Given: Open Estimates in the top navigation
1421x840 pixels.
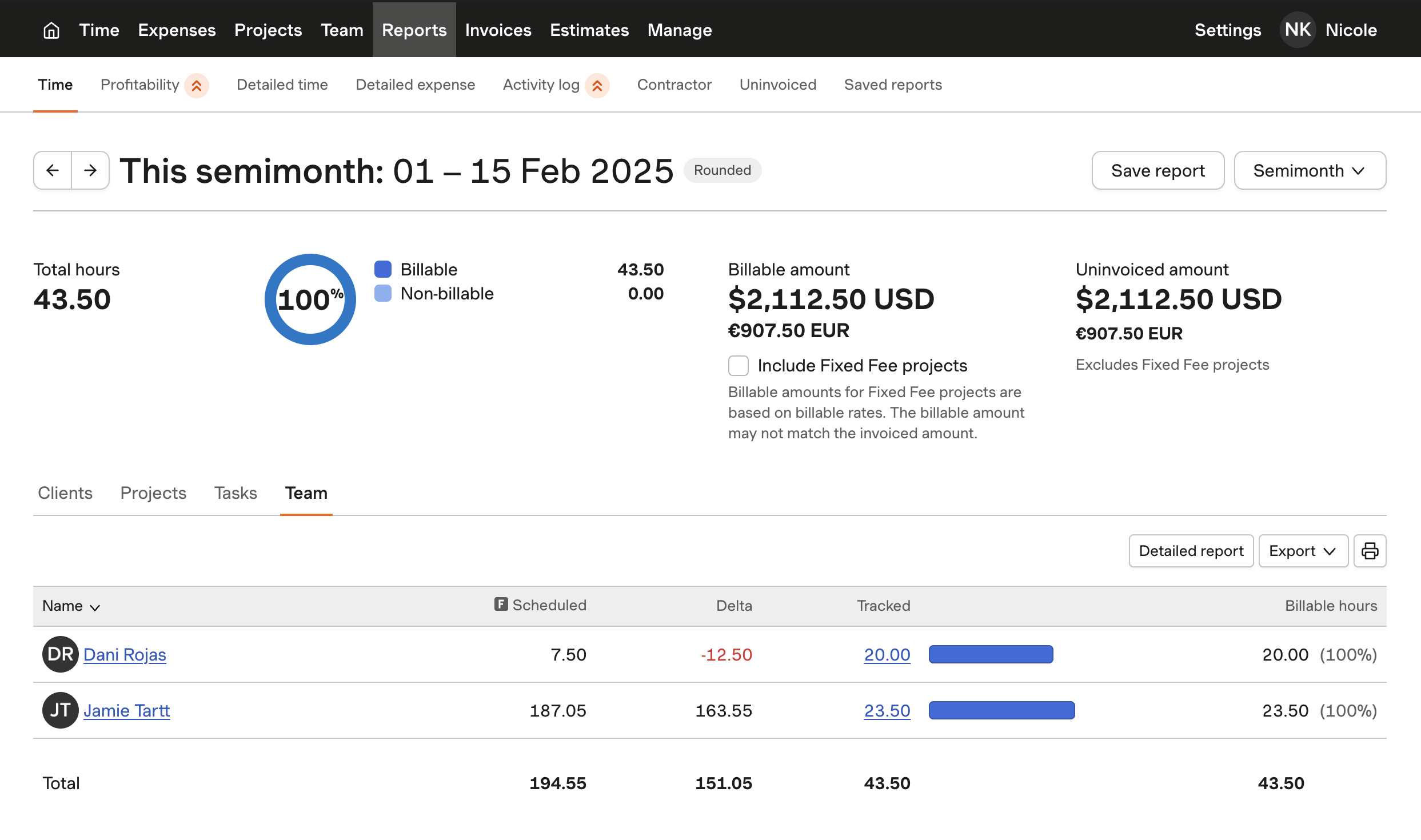Looking at the screenshot, I should point(589,30).
